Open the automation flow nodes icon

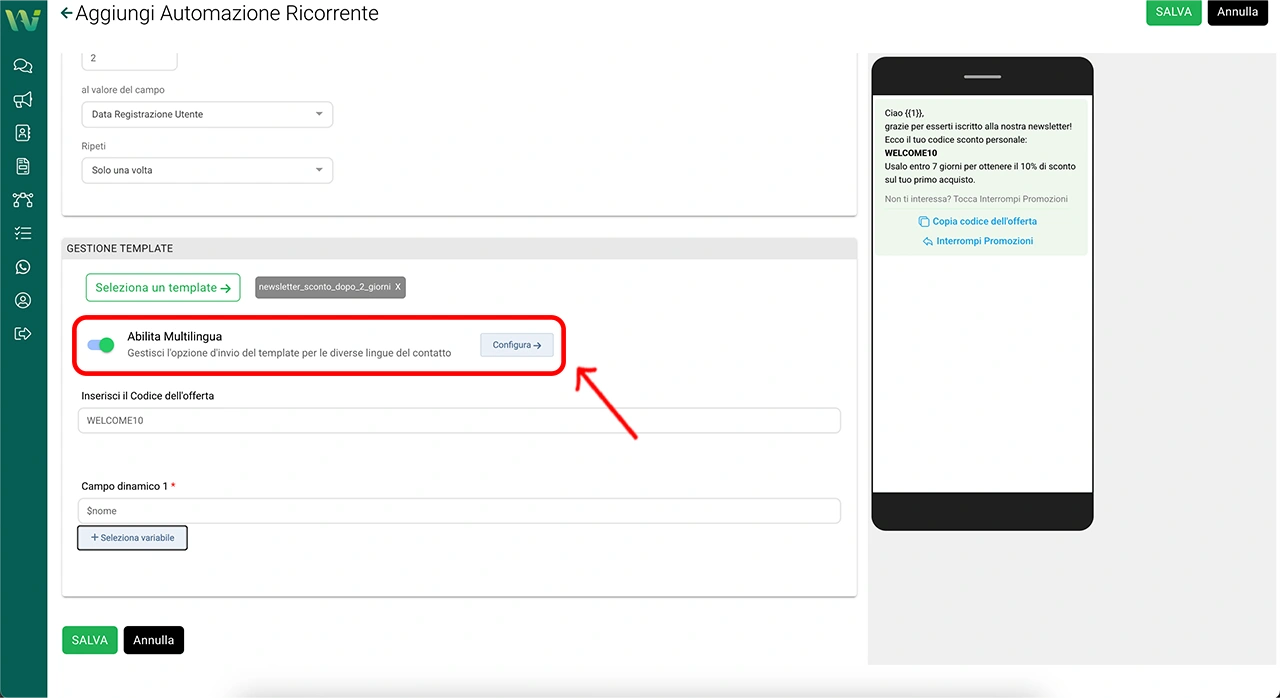23,200
